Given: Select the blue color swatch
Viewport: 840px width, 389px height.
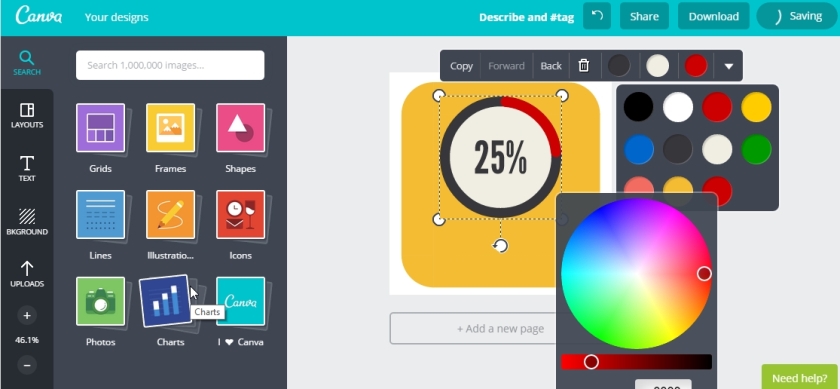Looking at the screenshot, I should point(639,149).
